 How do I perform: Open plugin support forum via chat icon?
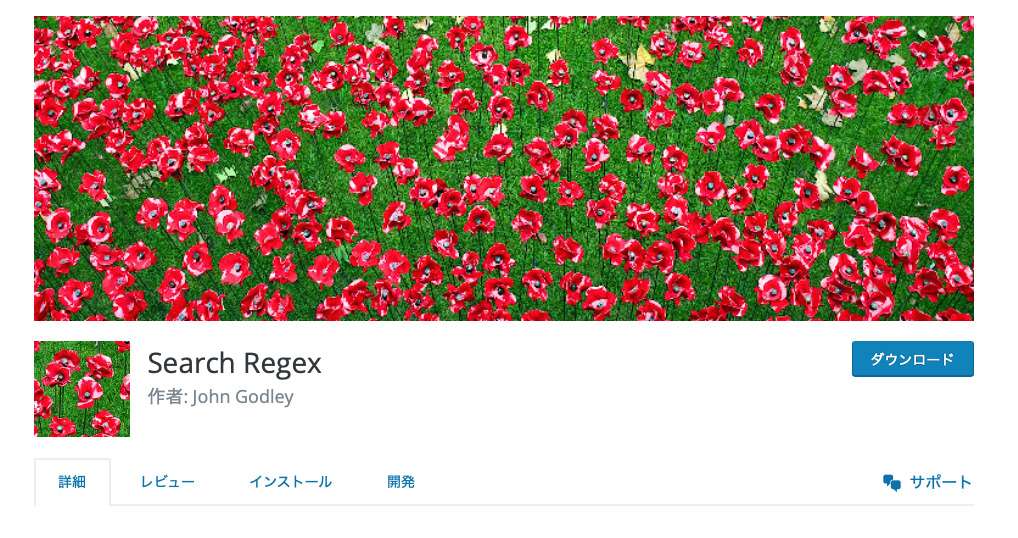point(891,482)
